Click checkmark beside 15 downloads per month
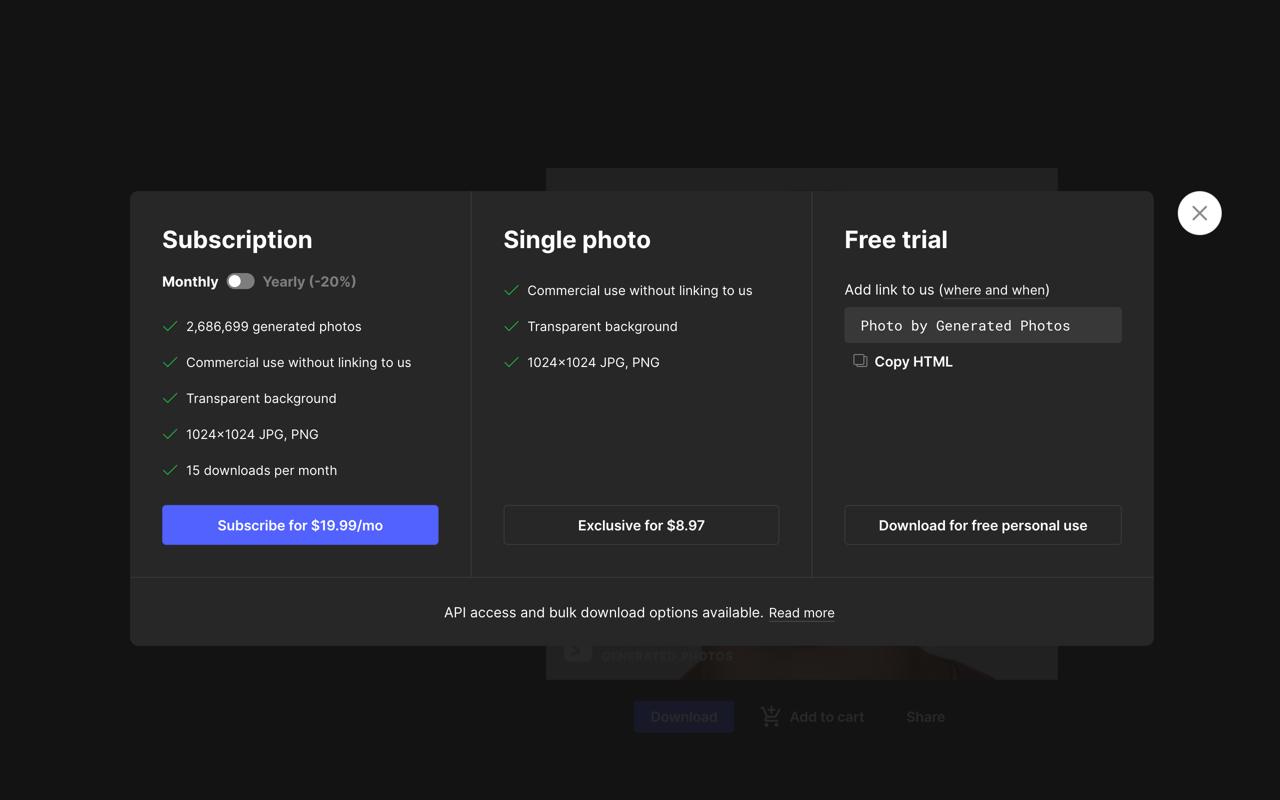 tap(170, 470)
